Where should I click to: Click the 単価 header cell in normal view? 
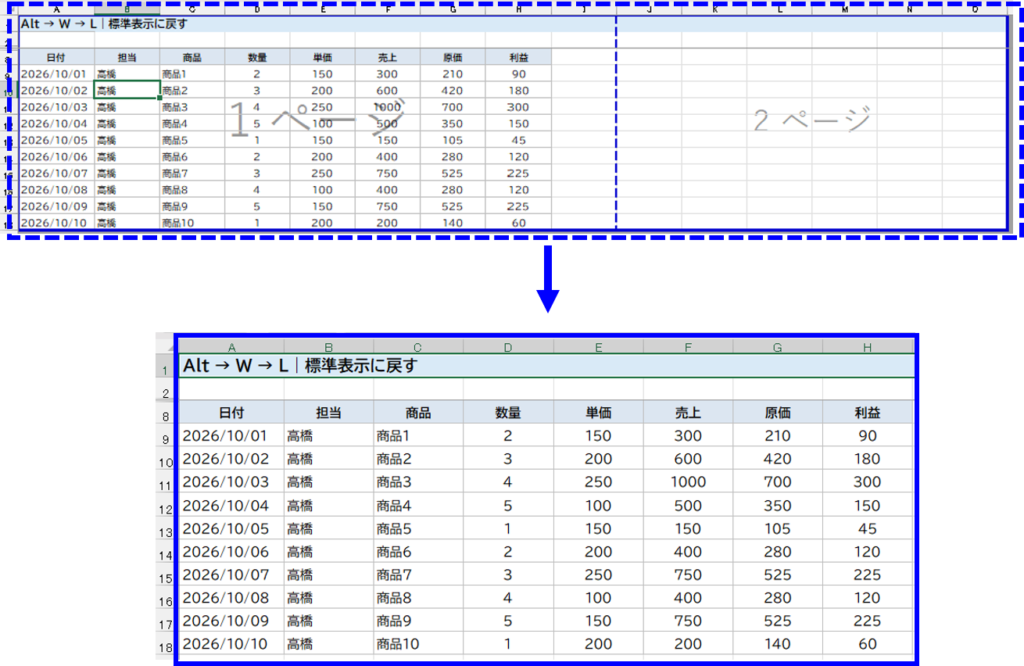(598, 413)
